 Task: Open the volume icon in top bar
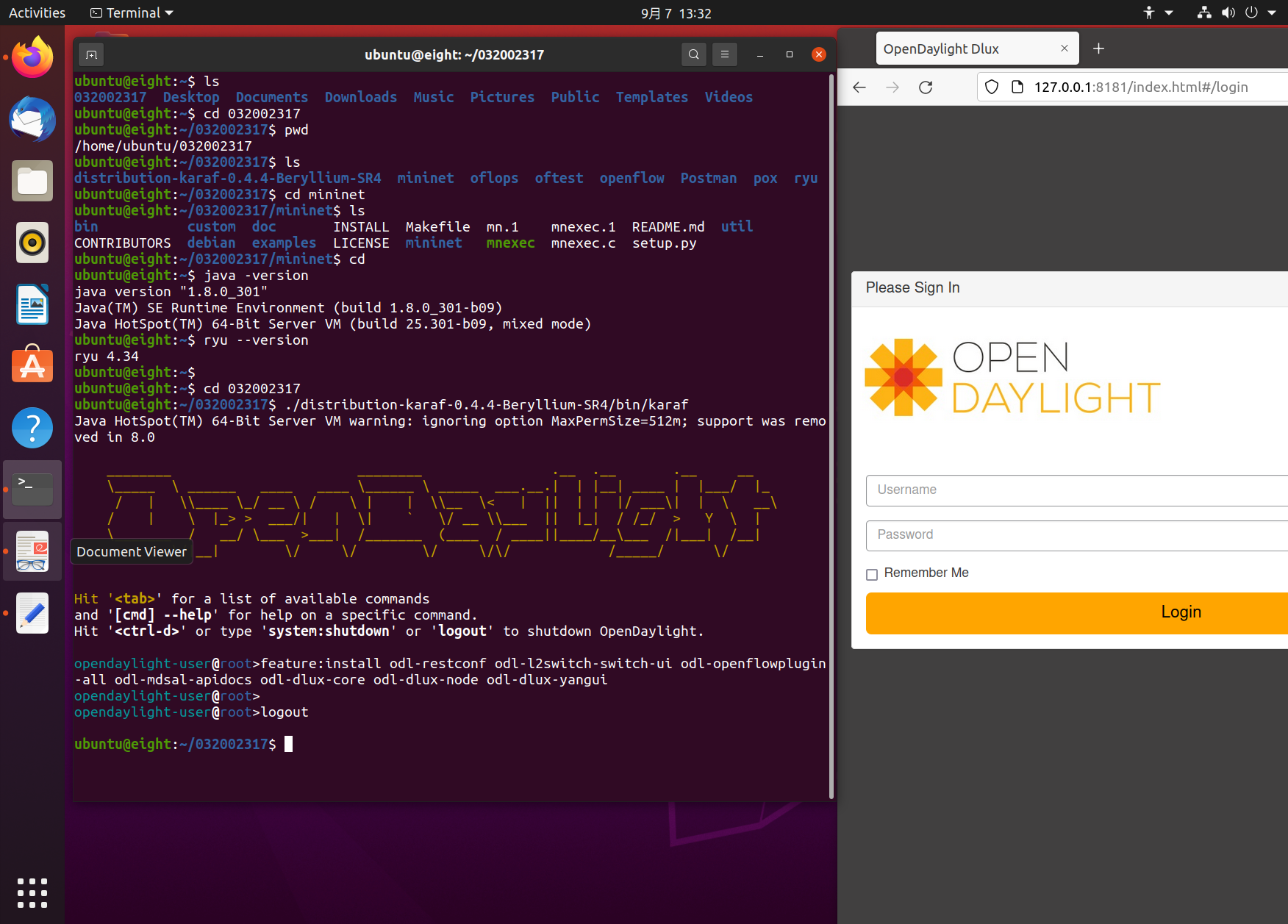pos(1228,12)
